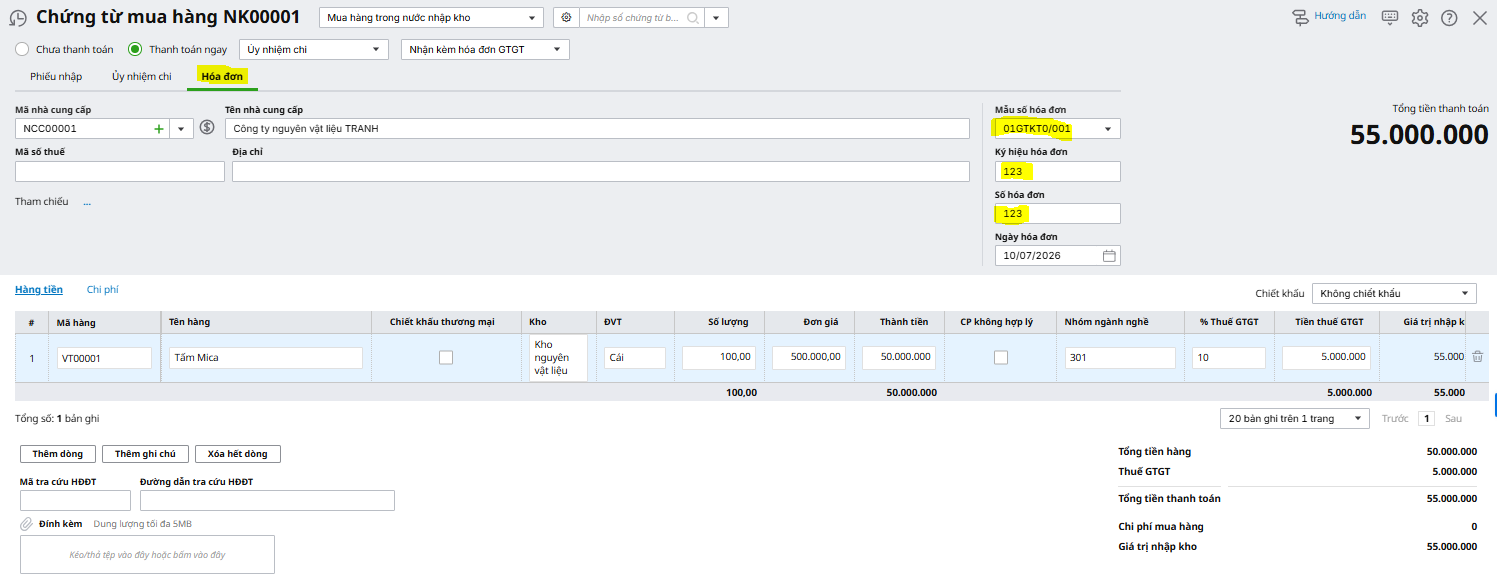The width and height of the screenshot is (1497, 578).
Task: Open the Nhận kèm hóa đơn GTGT dropdown
Action: click(x=485, y=49)
